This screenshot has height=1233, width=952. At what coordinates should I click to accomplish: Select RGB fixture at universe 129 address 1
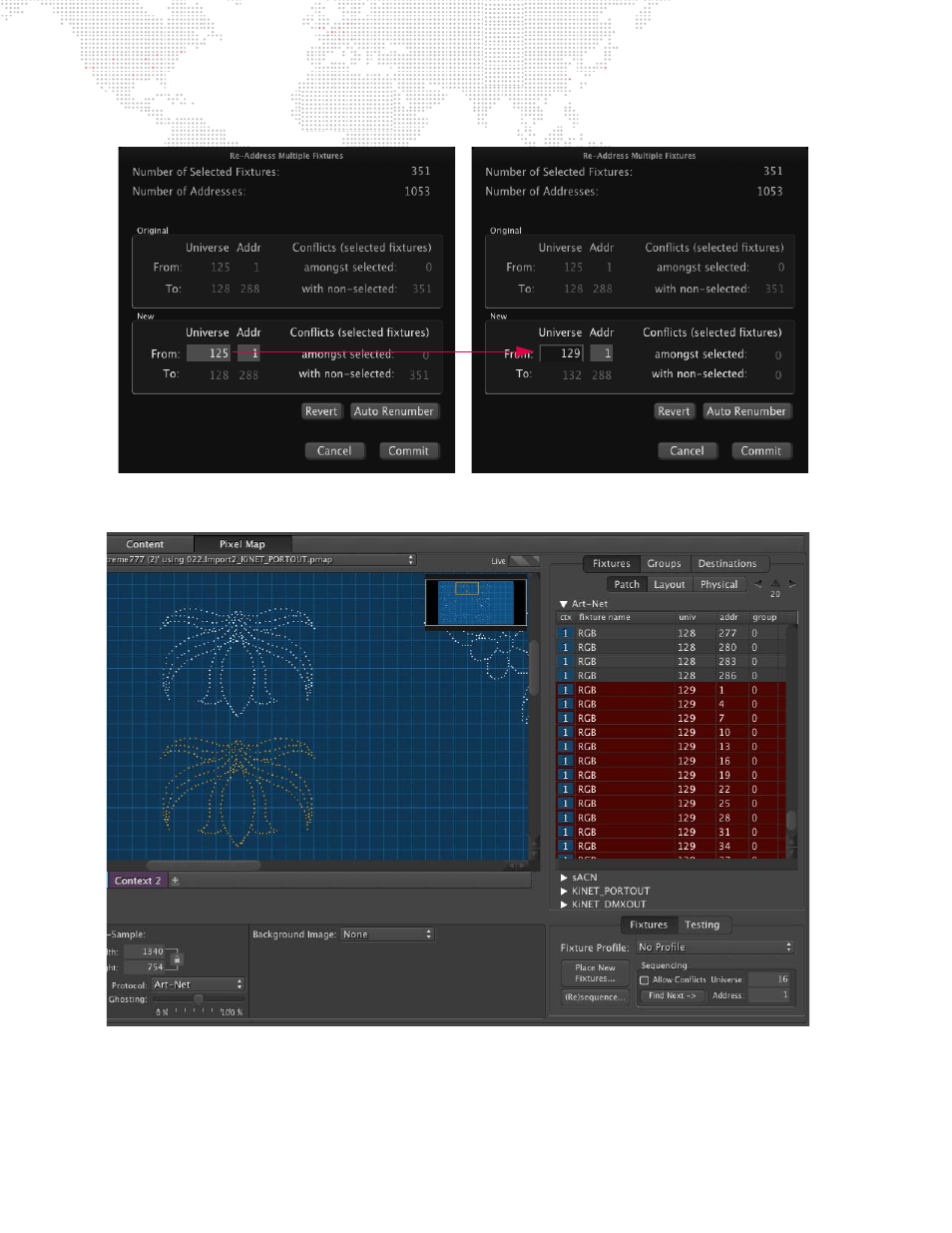(672, 690)
